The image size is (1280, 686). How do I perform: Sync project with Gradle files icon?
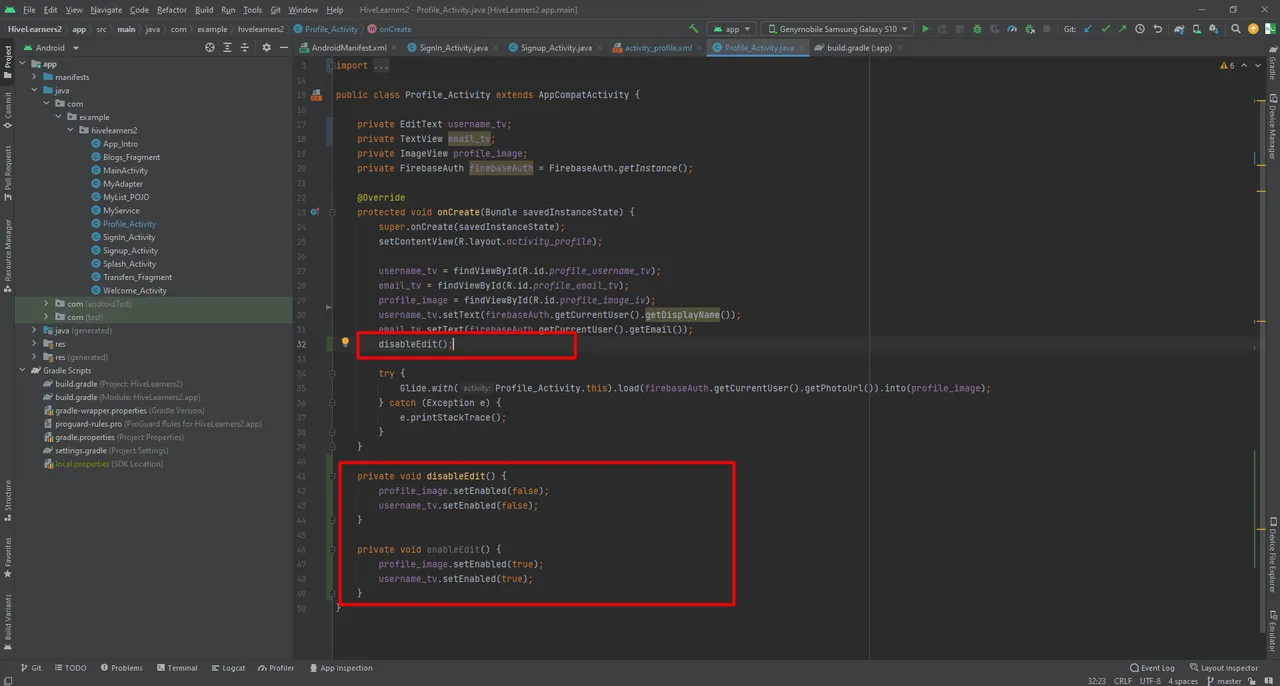pyautogui.click(x=1179, y=29)
